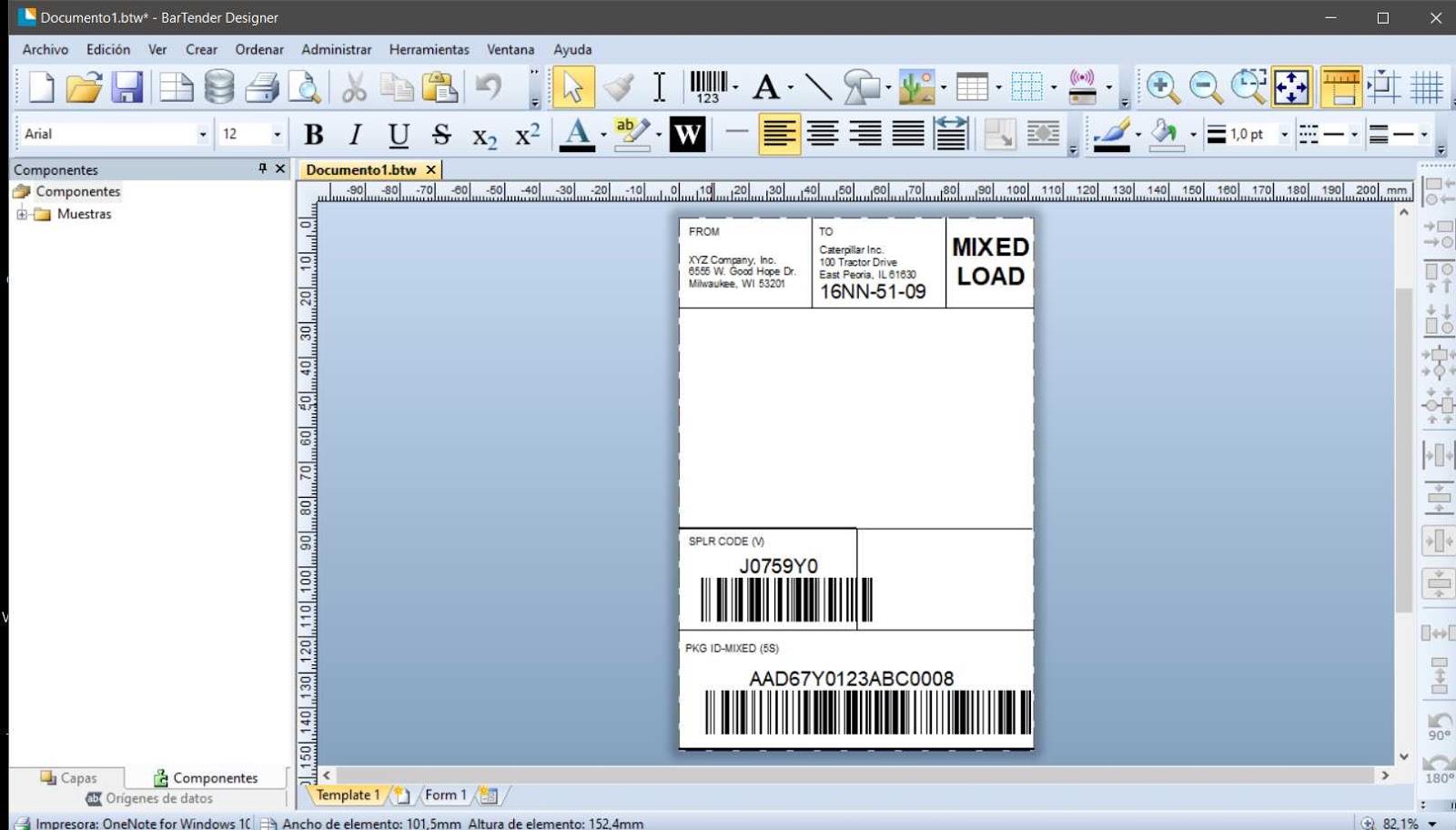Toggle bold text formatting
1456x830 pixels.
314,135
